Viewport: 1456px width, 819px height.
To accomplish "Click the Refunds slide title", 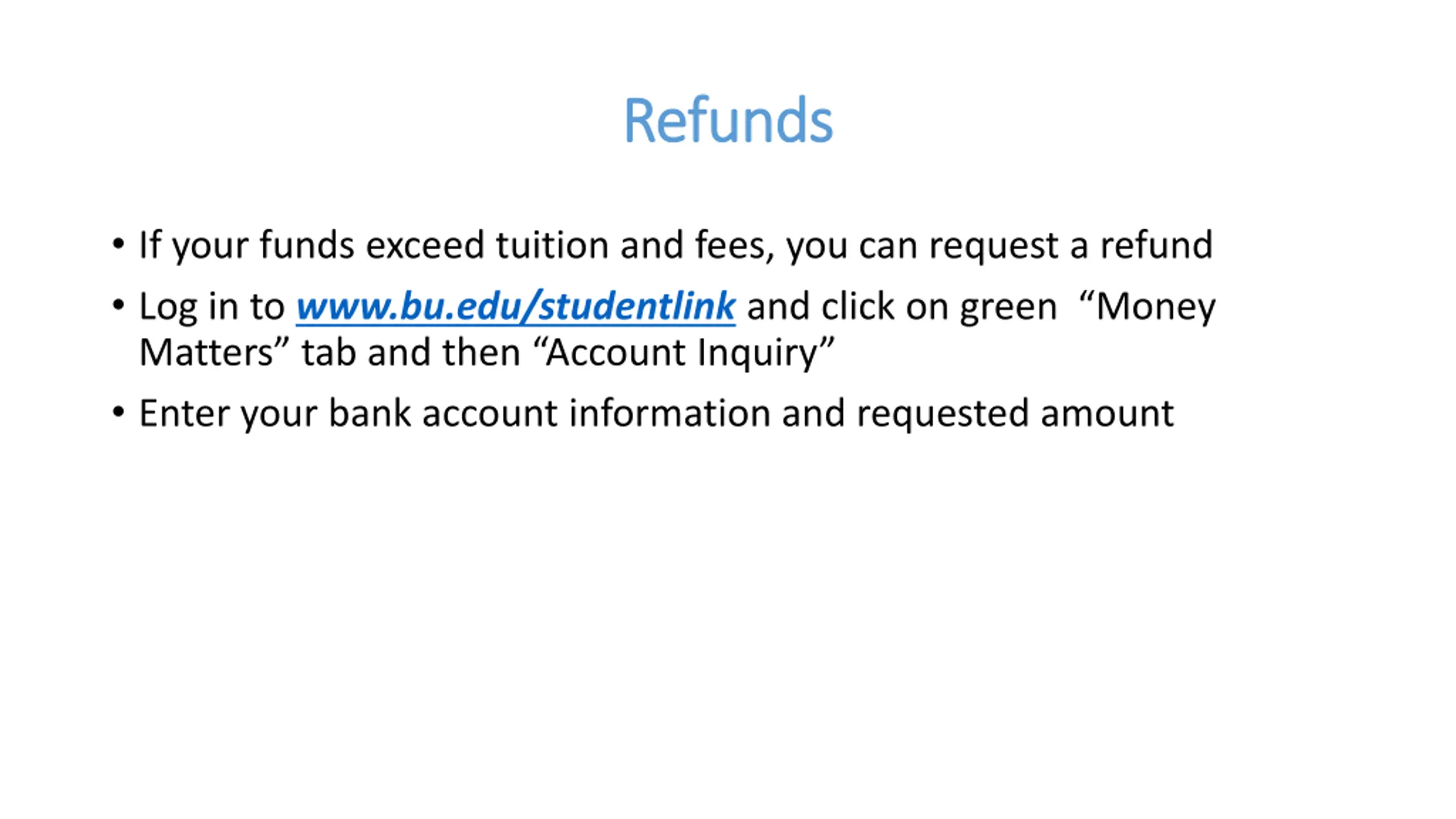I will click(x=728, y=121).
